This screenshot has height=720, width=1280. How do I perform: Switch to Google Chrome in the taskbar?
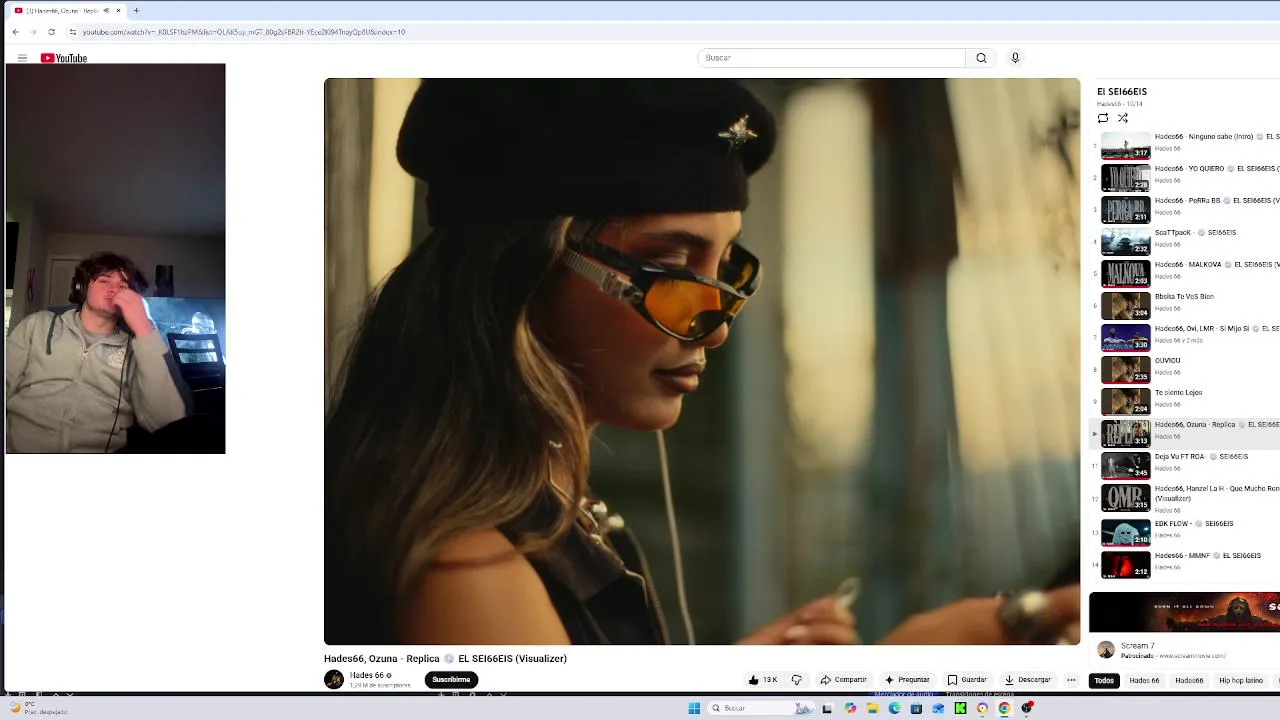1004,708
